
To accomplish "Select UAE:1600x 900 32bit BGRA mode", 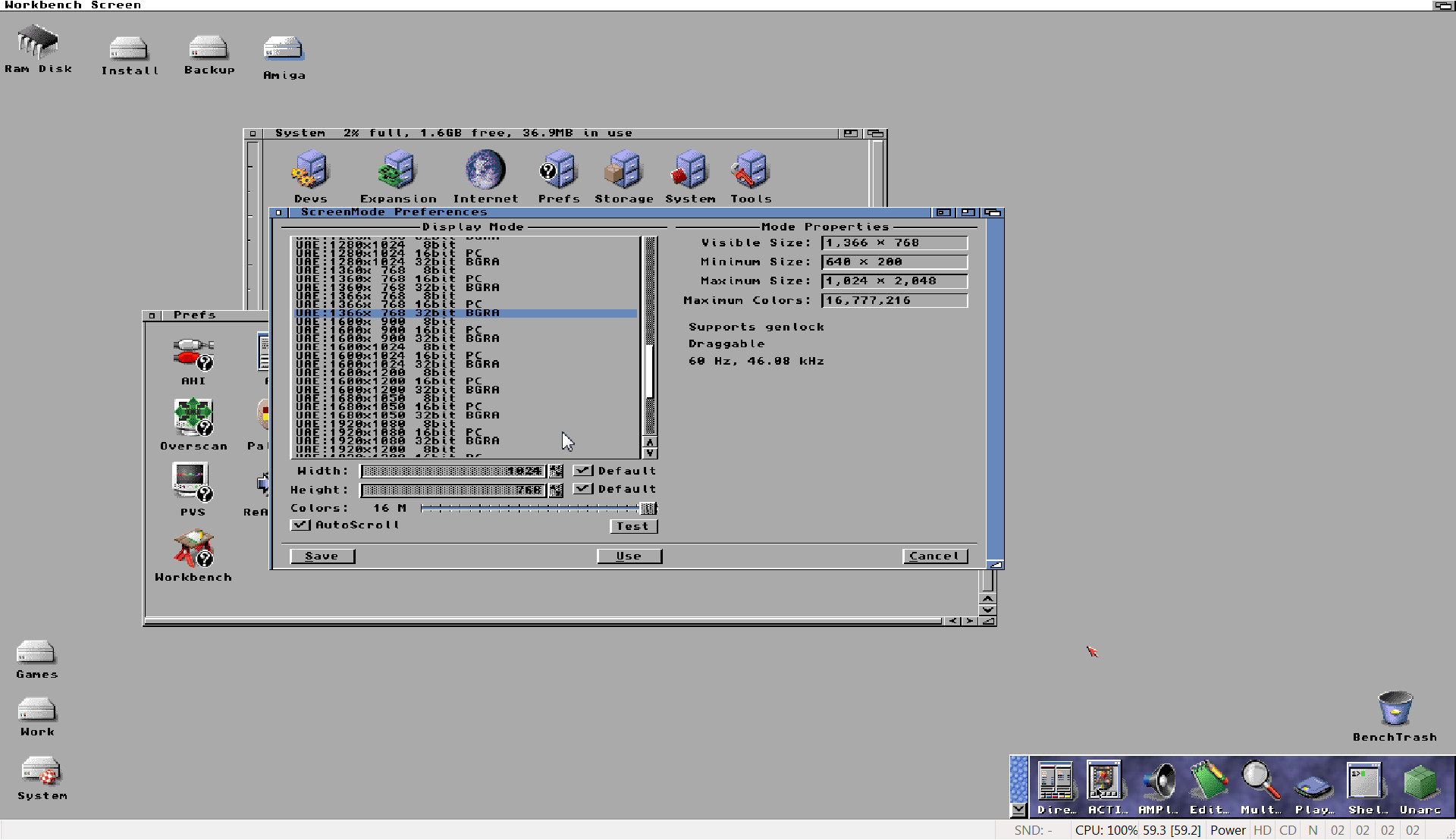I will coord(466,338).
